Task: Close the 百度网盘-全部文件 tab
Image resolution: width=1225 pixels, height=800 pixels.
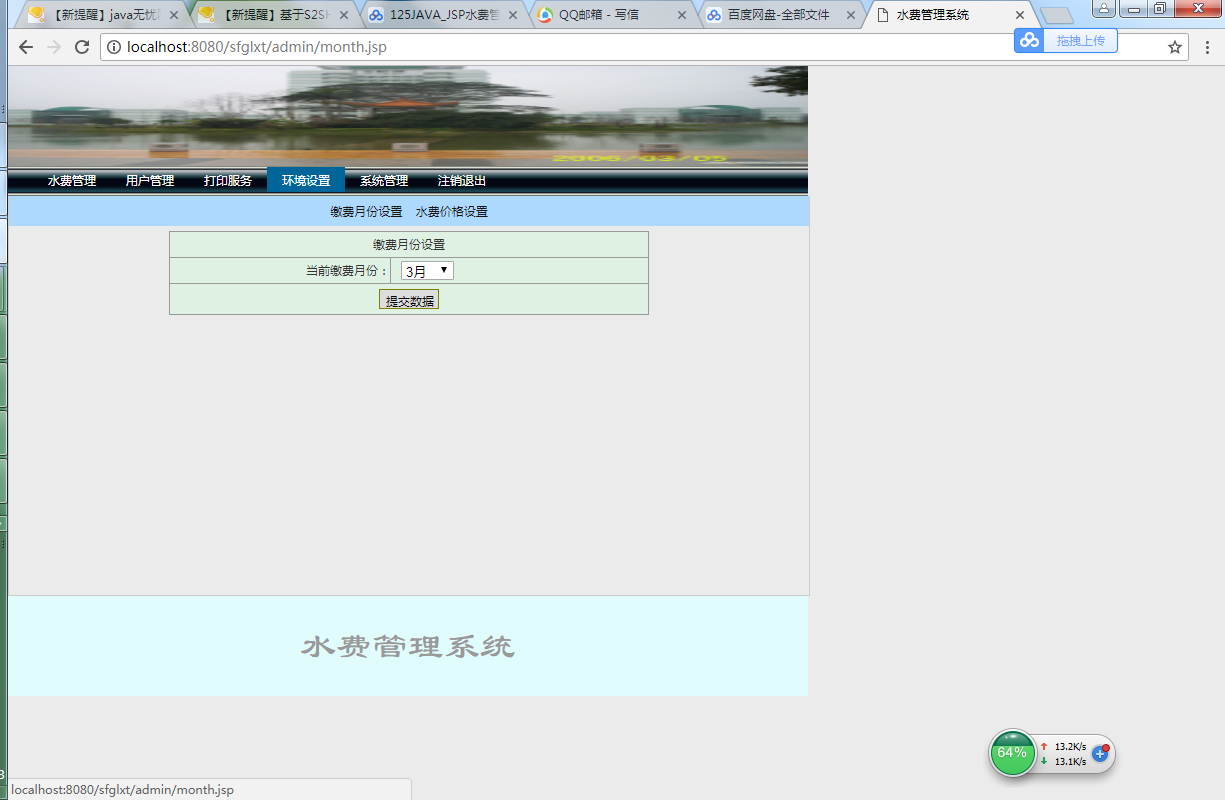Action: [851, 15]
